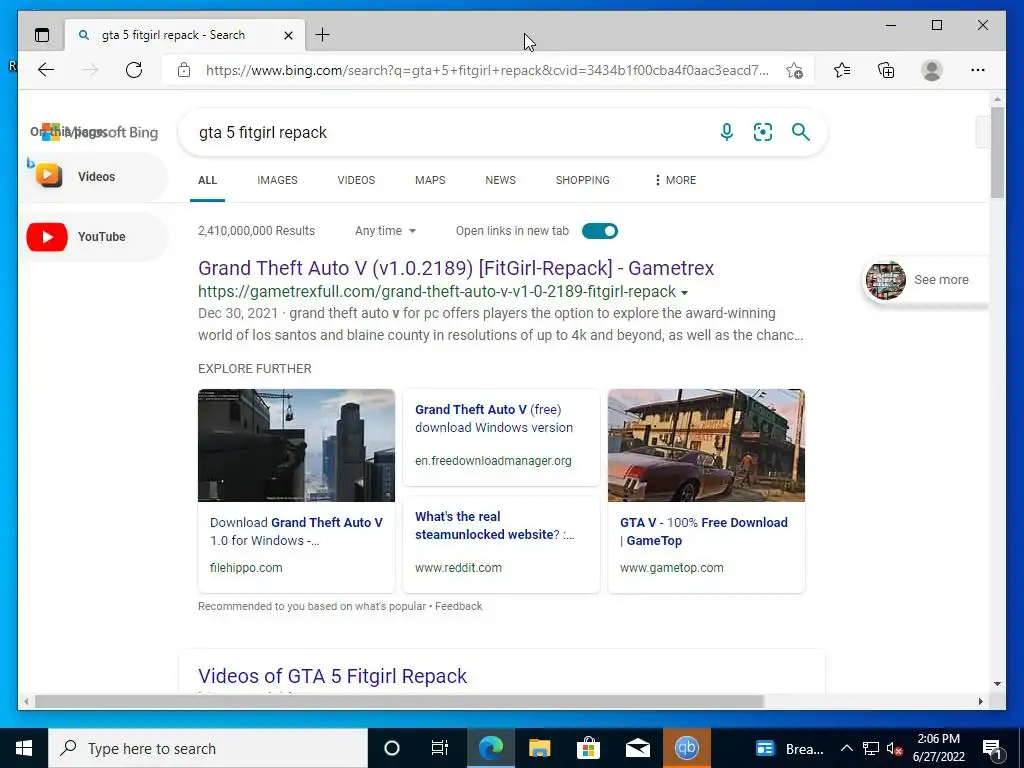Open the notification center icon
This screenshot has width=1024, height=768.
coord(991,748)
